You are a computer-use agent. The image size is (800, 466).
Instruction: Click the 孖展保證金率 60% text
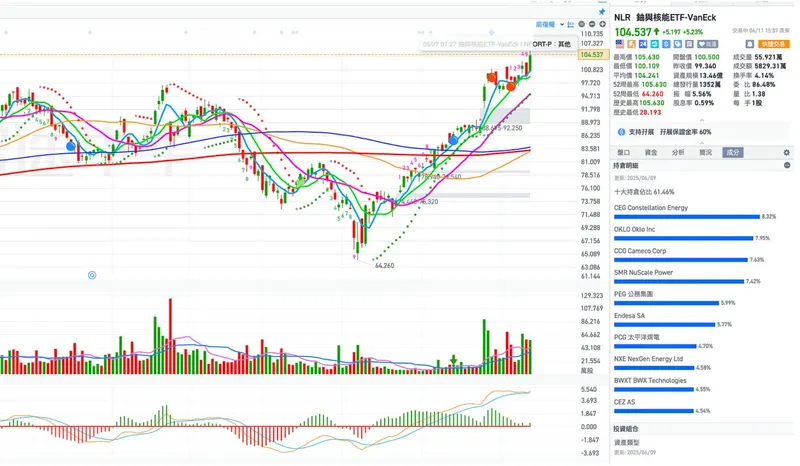tap(685, 132)
